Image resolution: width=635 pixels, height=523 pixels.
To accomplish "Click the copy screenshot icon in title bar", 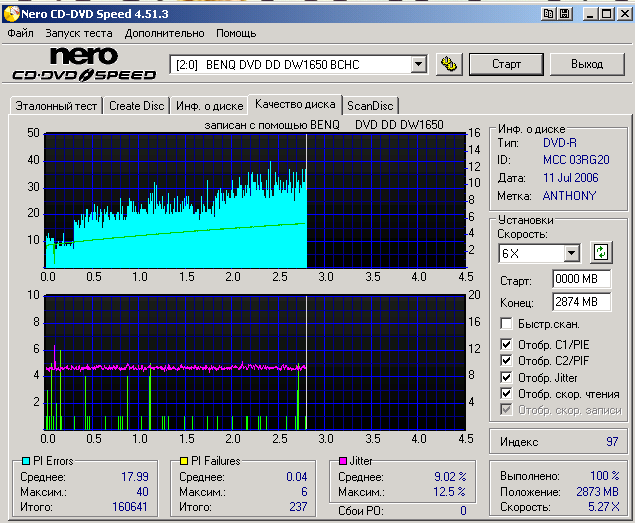I will coord(547,13).
